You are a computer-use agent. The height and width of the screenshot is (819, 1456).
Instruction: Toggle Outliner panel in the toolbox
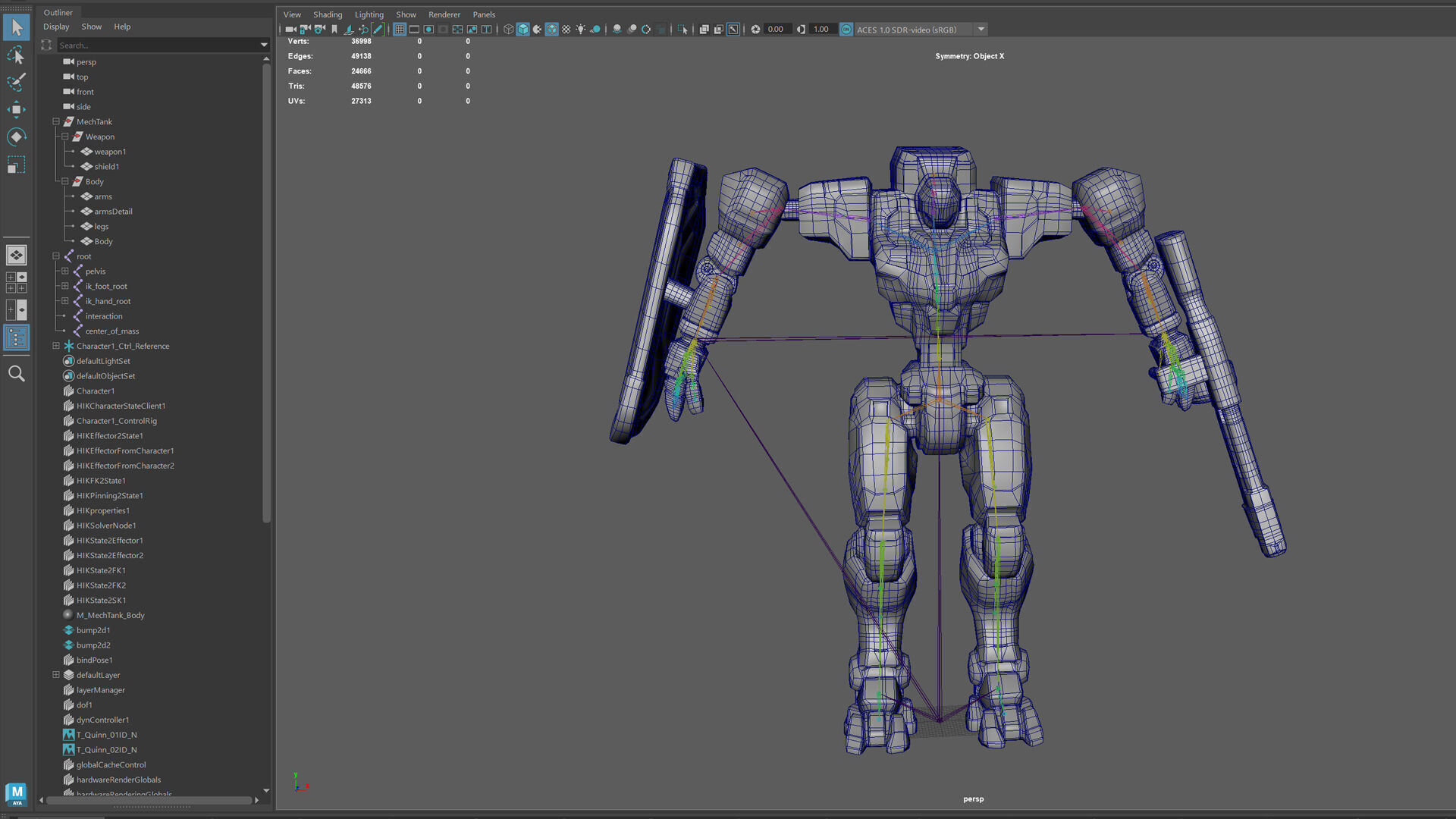(x=16, y=337)
